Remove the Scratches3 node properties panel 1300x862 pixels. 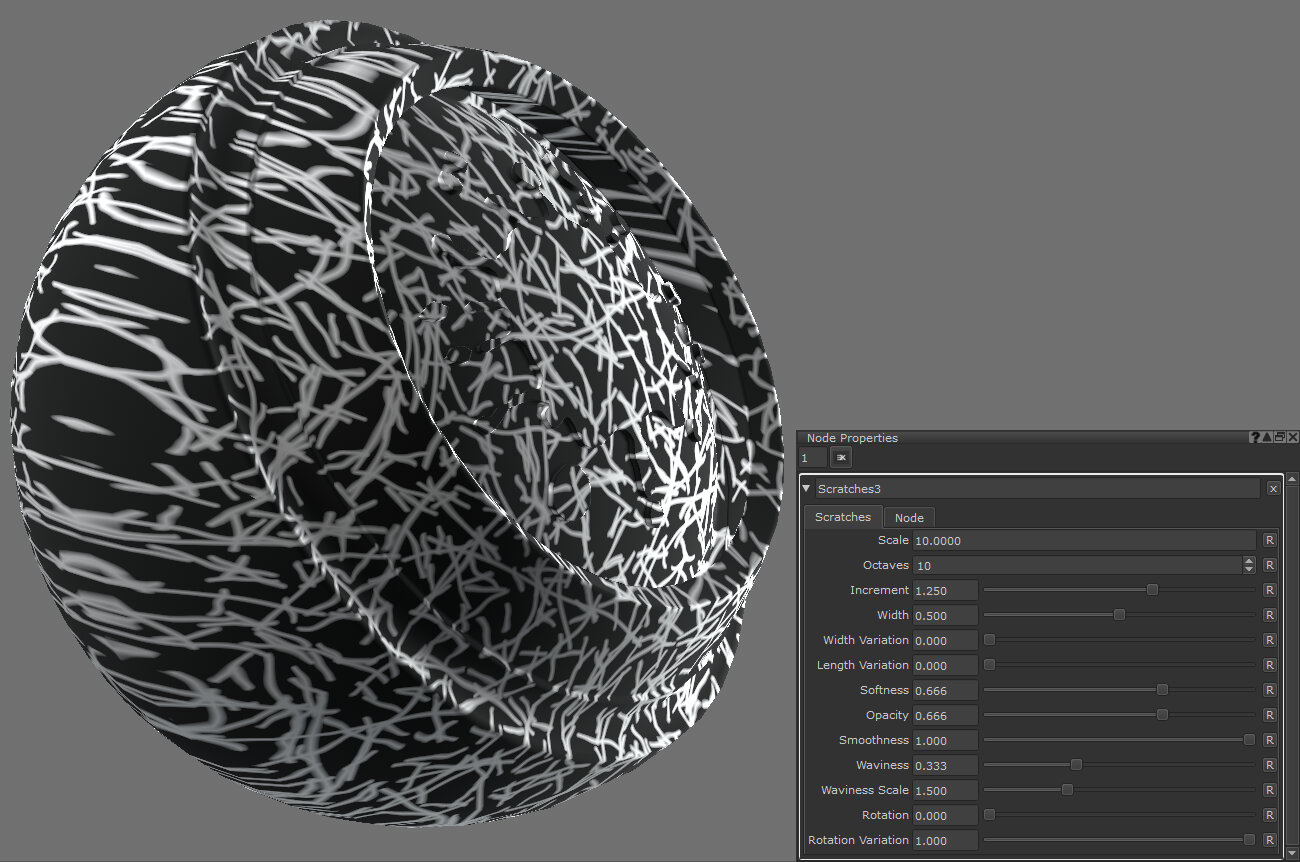click(1273, 489)
